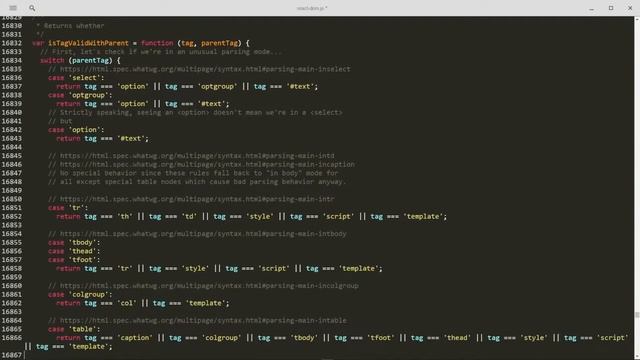Click case 'optgroup' line
640x360 pixels.
coord(80,95)
